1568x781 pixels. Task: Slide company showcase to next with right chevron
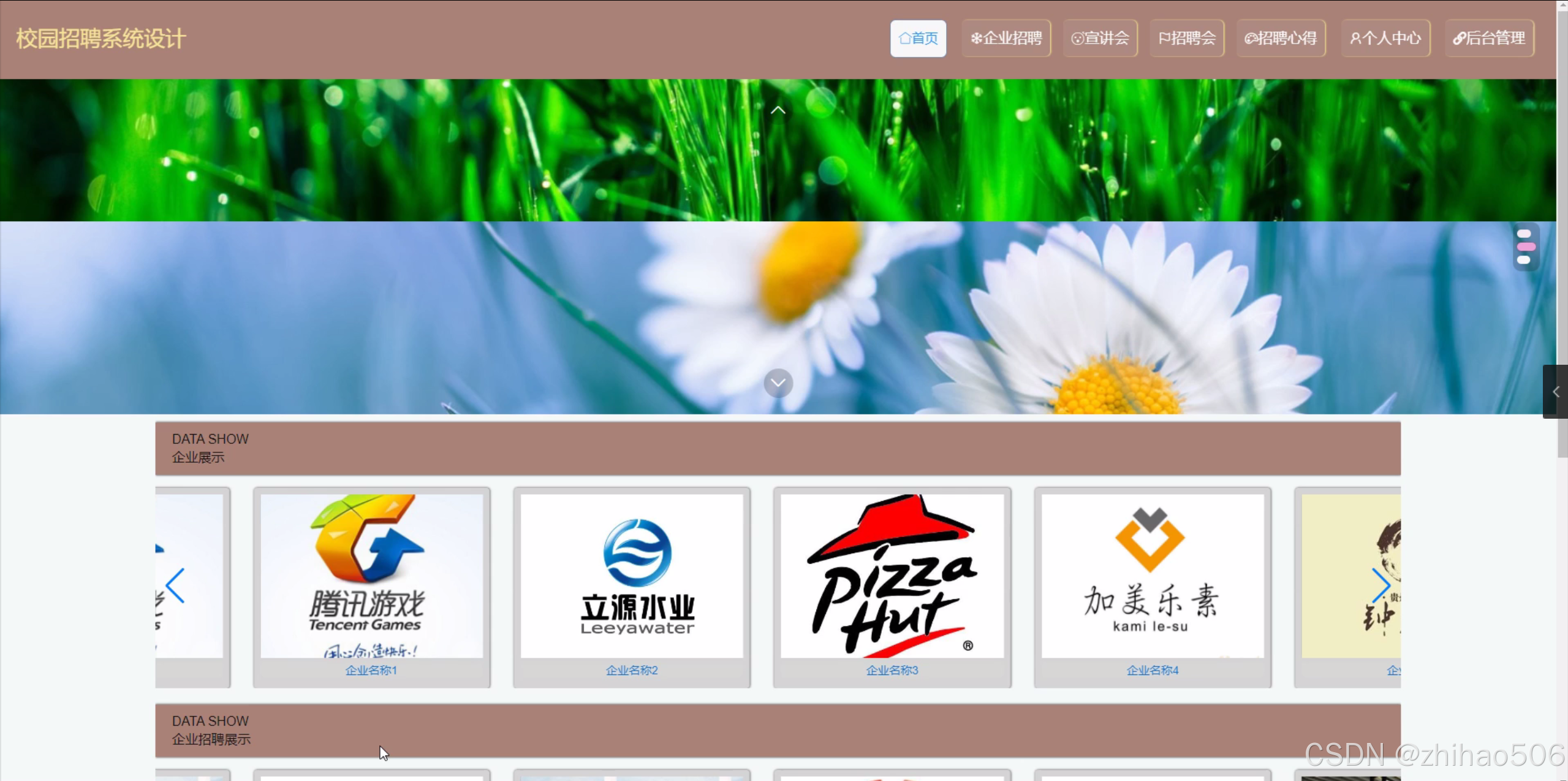(1381, 585)
